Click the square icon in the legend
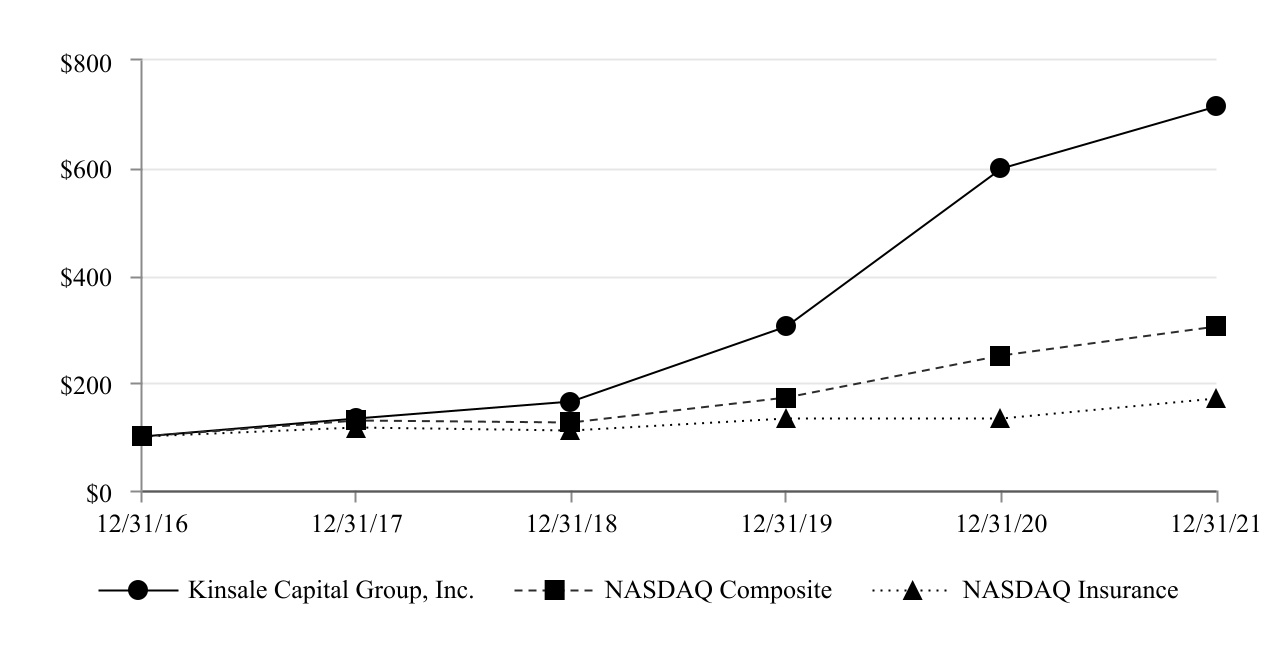1276x672 pixels. point(553,591)
